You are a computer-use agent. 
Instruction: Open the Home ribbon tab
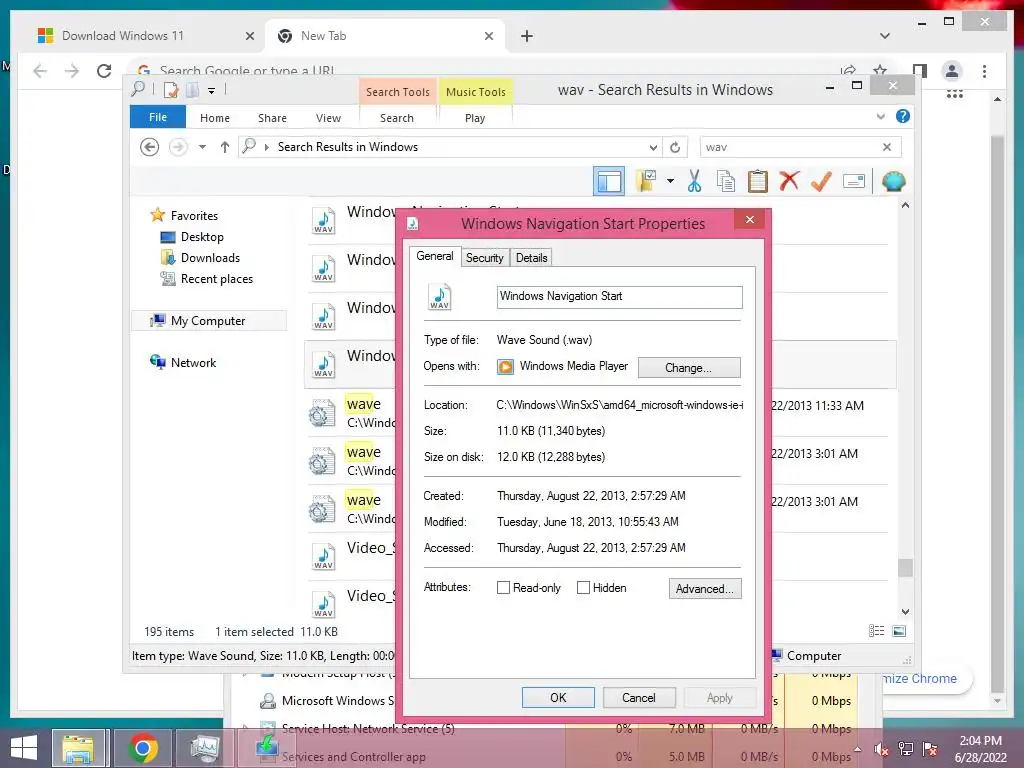[215, 118]
